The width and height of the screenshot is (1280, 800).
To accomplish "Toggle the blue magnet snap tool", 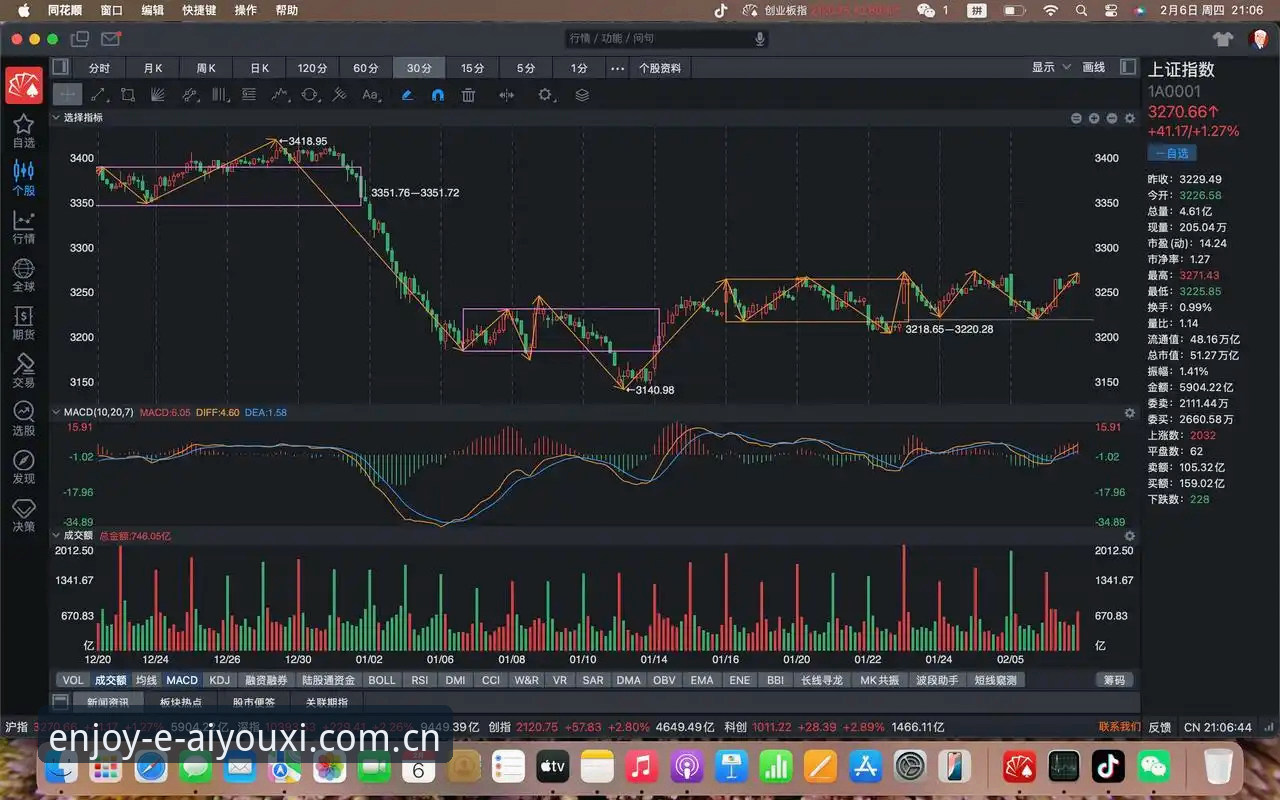I will click(437, 95).
